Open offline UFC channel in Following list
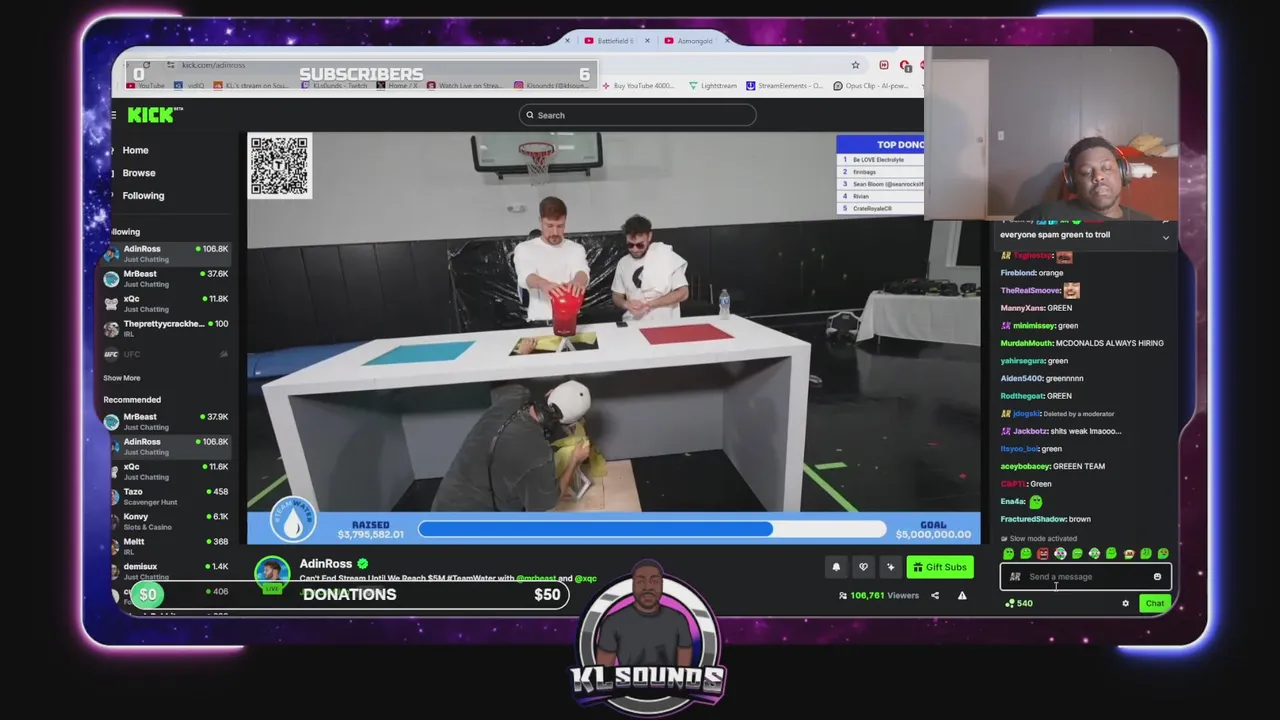Viewport: 1280px width, 720px height. coord(167,354)
